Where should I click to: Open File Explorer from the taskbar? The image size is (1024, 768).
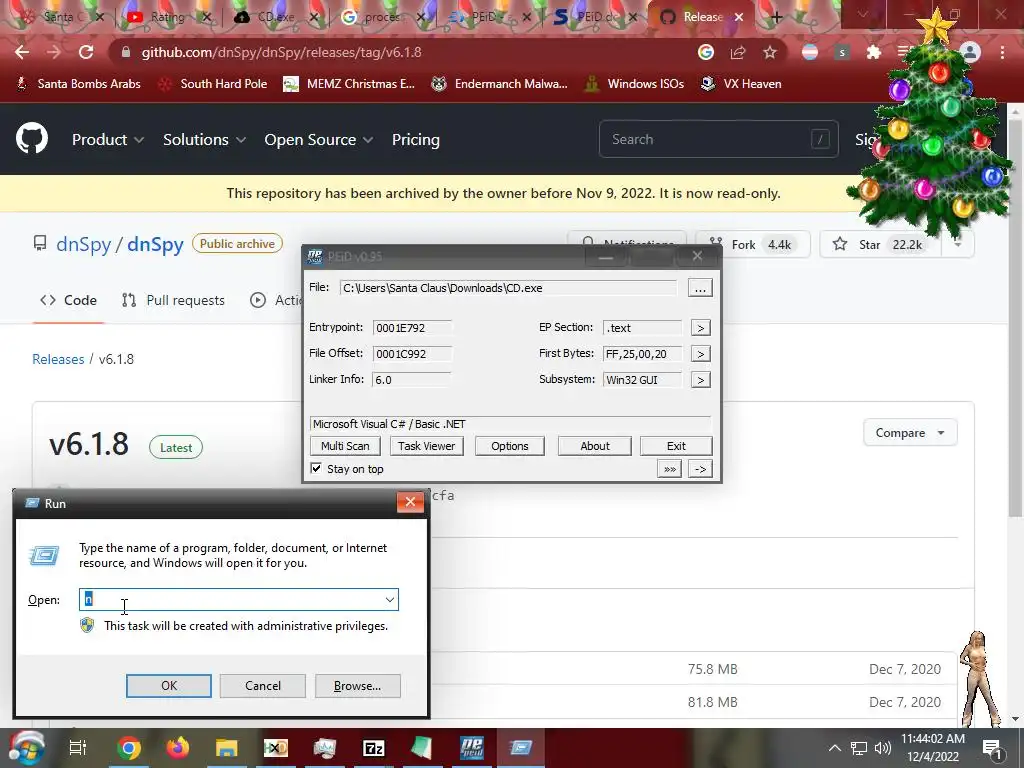(x=227, y=748)
